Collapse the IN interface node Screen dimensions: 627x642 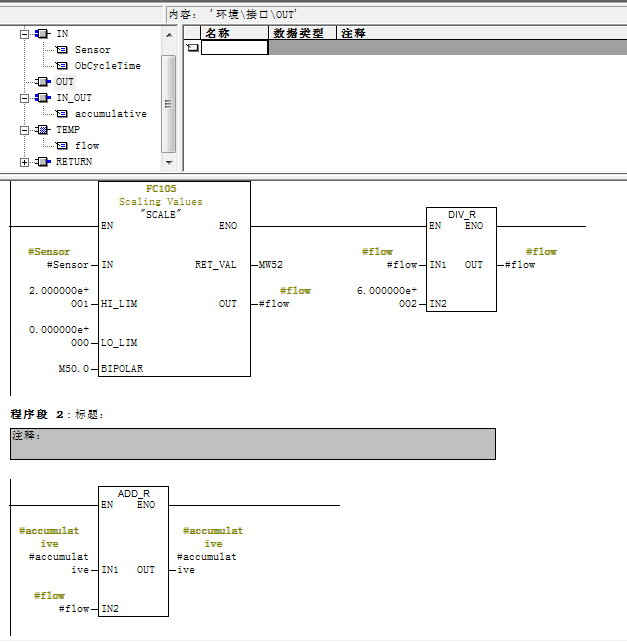tap(25, 34)
